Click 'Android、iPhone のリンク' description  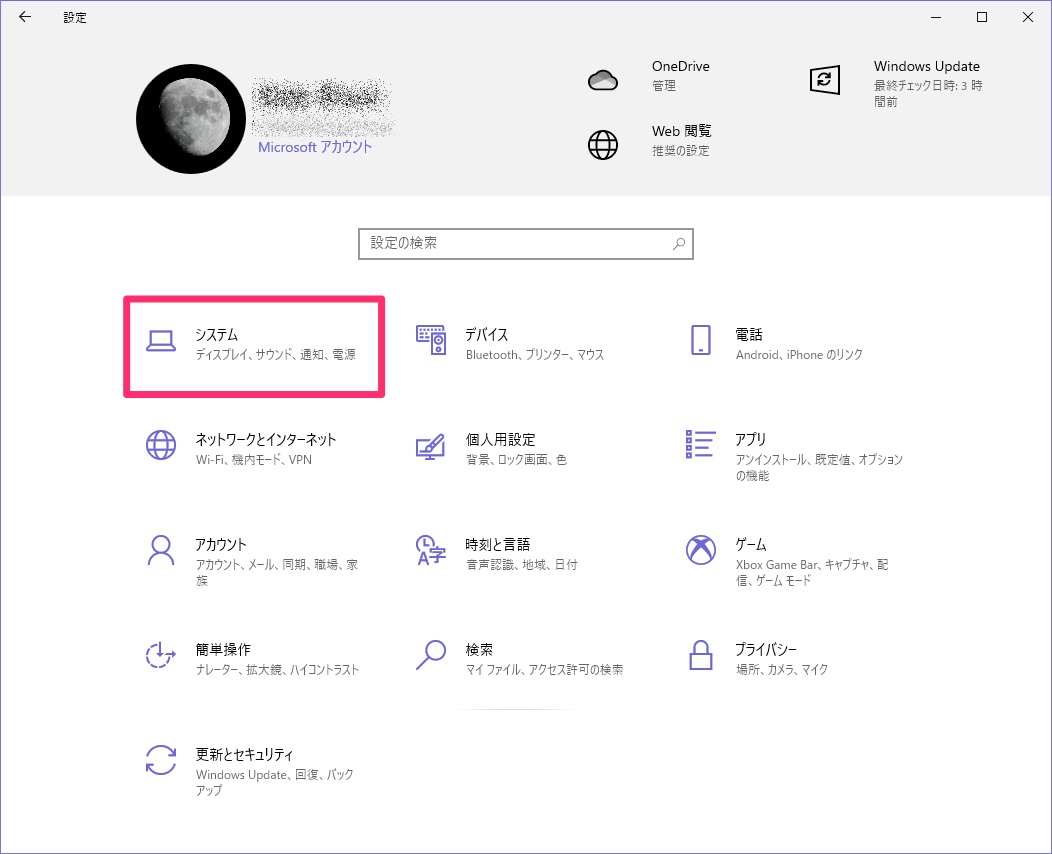(x=799, y=354)
